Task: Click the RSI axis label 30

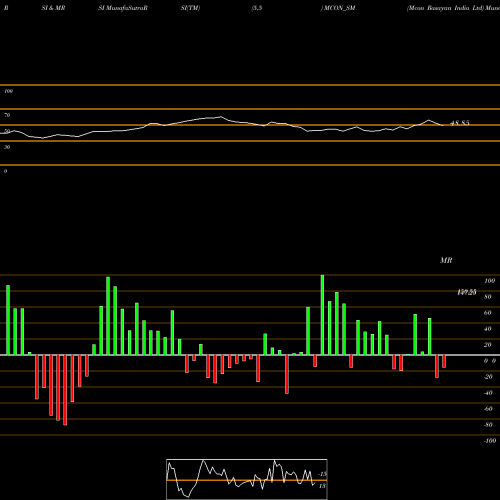Action: coord(7,147)
